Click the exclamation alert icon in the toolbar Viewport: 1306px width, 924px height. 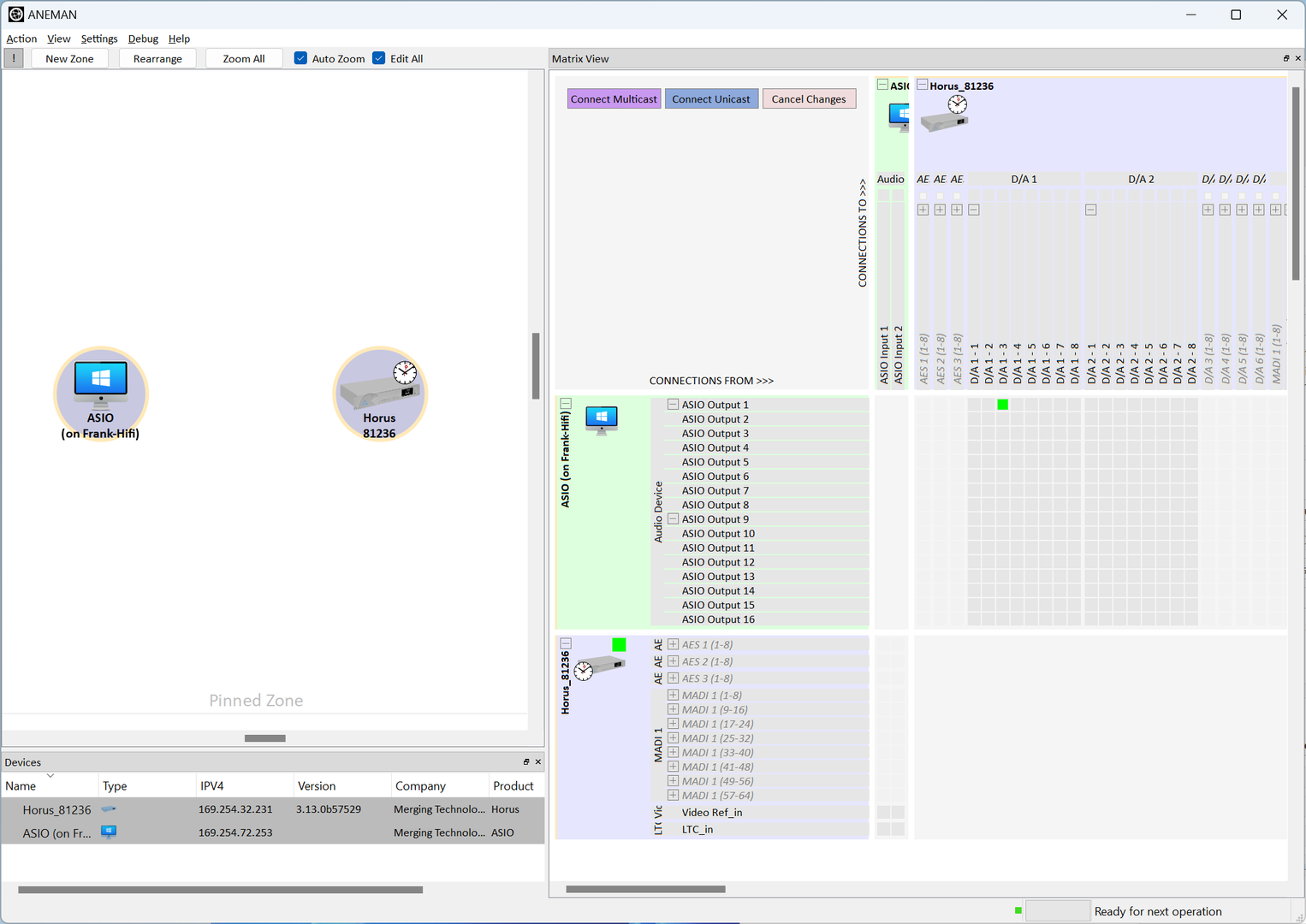click(14, 58)
